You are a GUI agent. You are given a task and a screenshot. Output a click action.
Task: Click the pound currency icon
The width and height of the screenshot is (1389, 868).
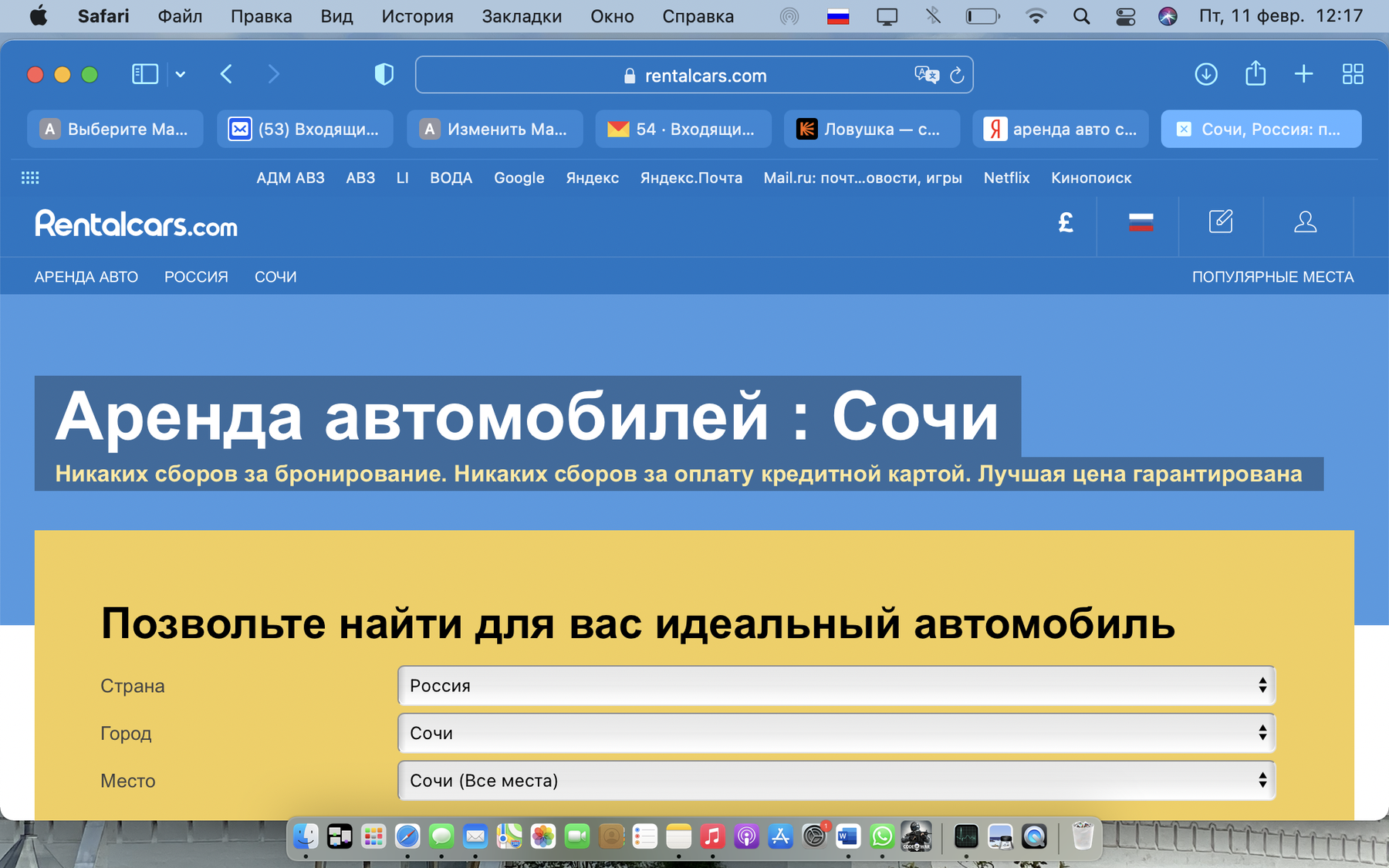[1066, 223]
